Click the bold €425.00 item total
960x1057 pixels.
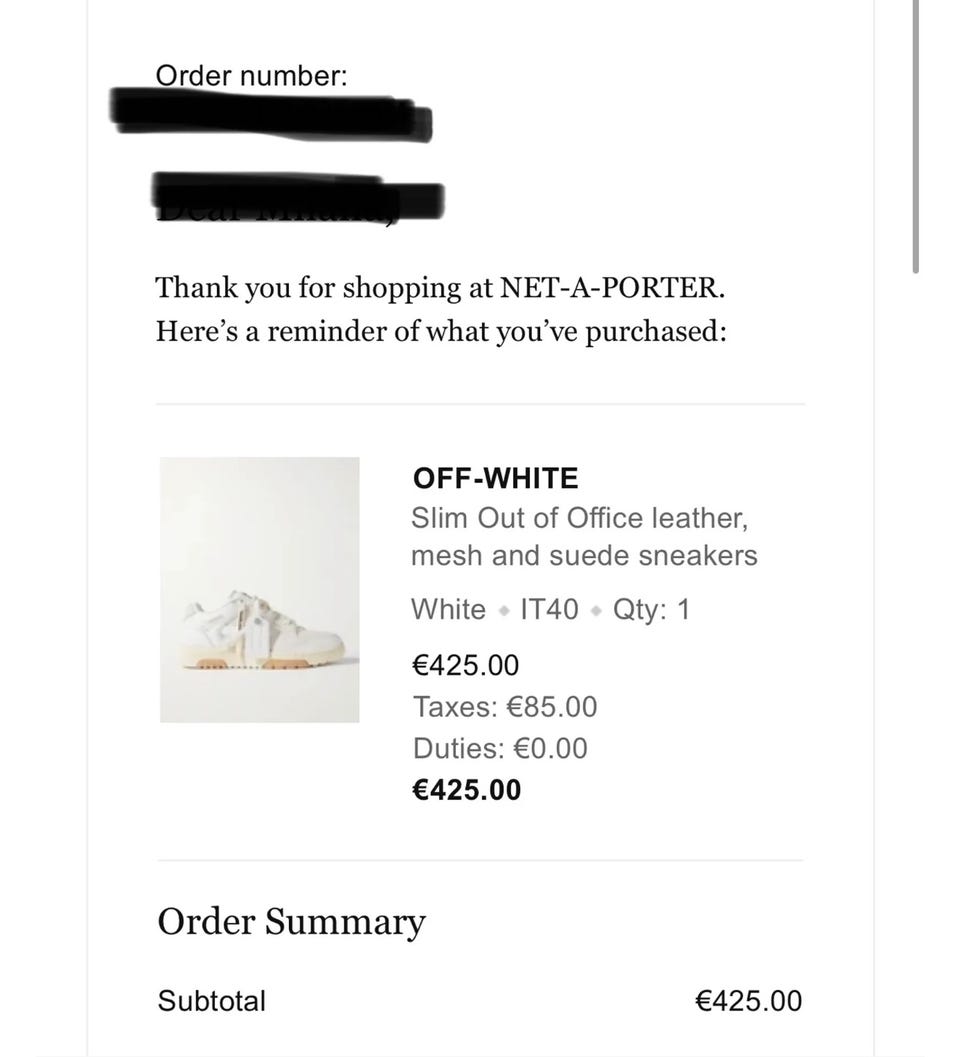pos(467,790)
